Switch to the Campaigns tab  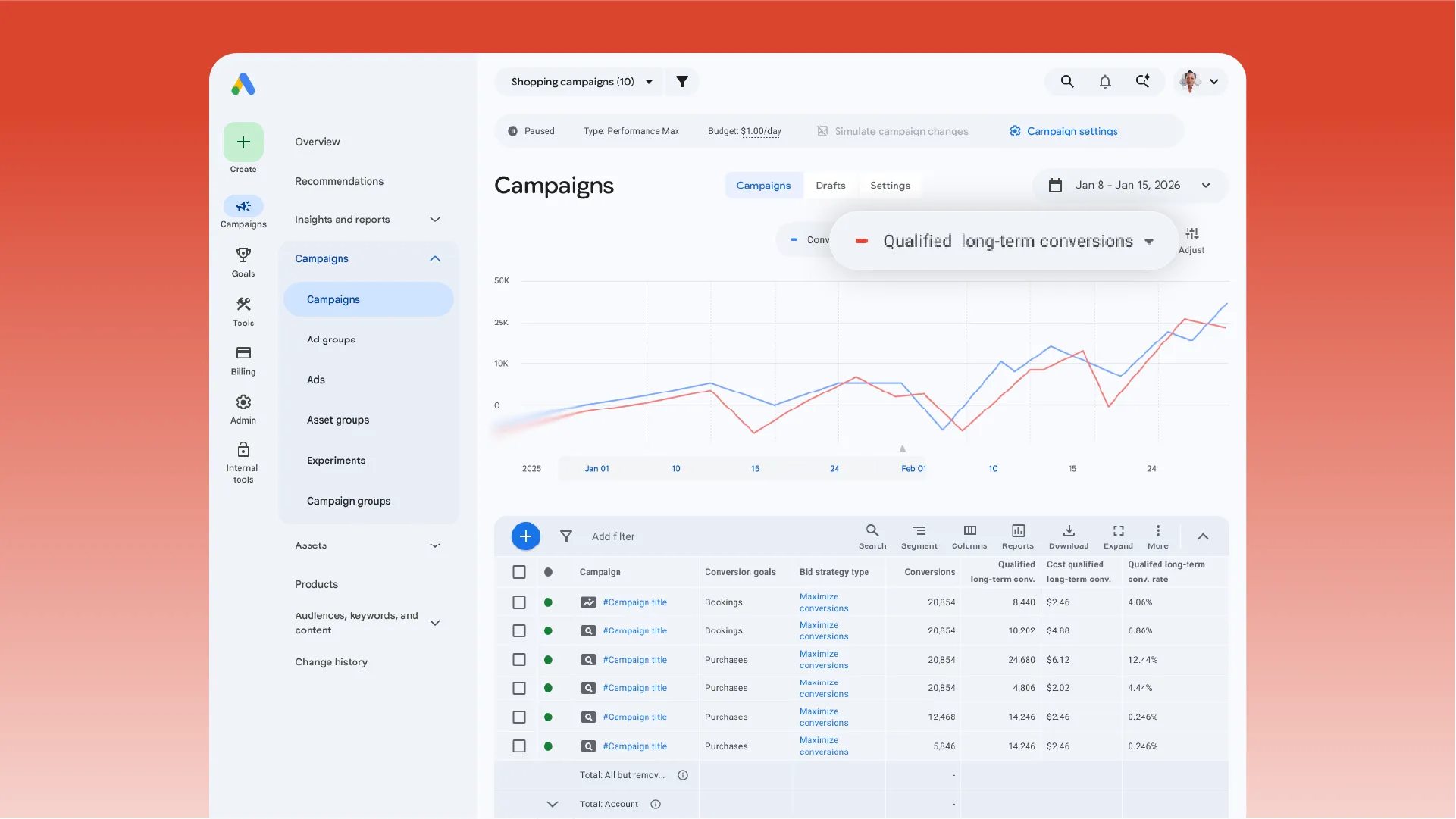763,186
